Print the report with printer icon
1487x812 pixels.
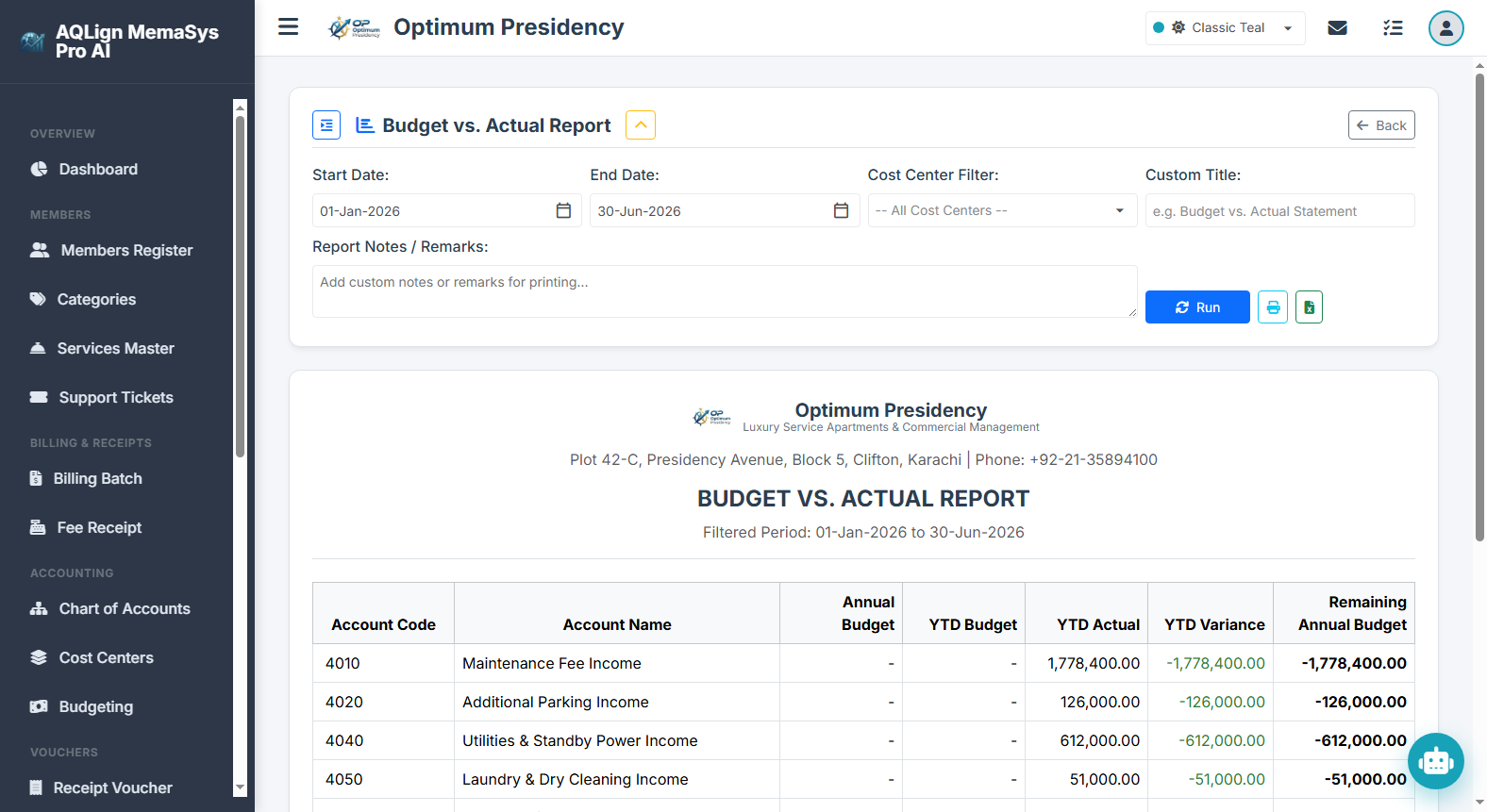(1273, 307)
